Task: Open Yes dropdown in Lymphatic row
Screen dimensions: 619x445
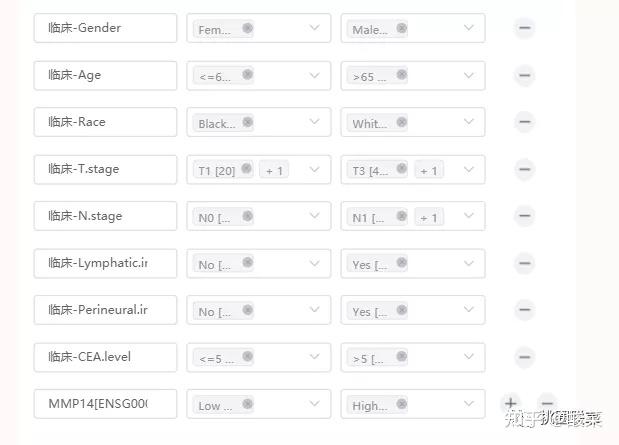Action: point(468,263)
